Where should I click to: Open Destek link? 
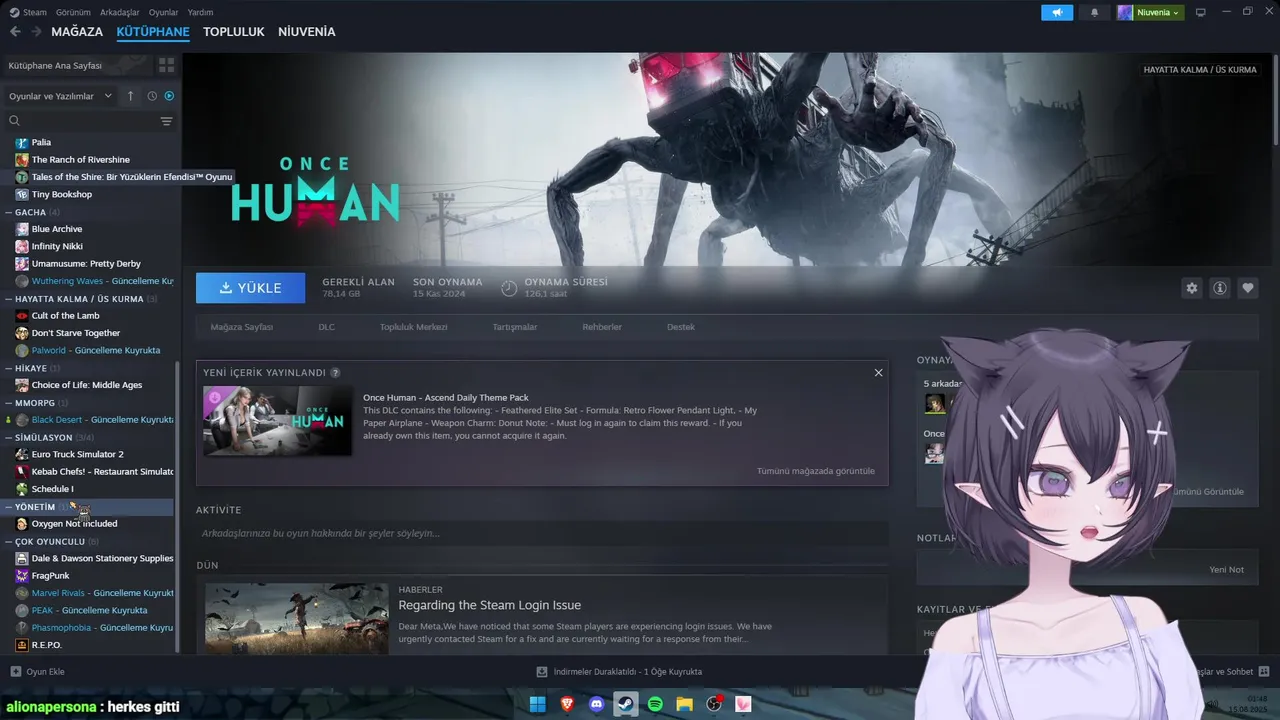[681, 327]
